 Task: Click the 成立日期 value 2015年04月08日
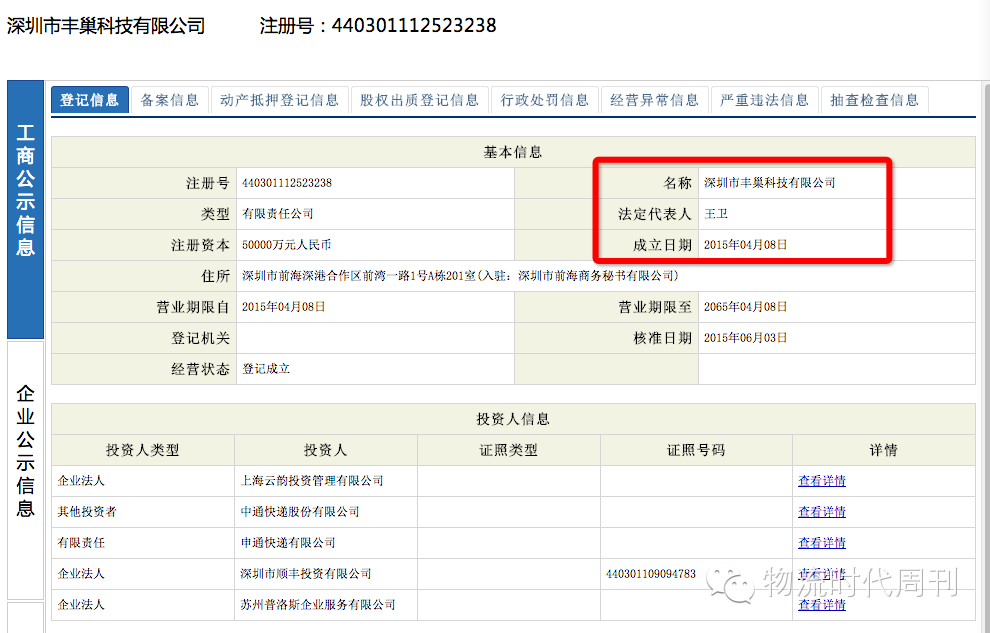pyautogui.click(x=746, y=245)
